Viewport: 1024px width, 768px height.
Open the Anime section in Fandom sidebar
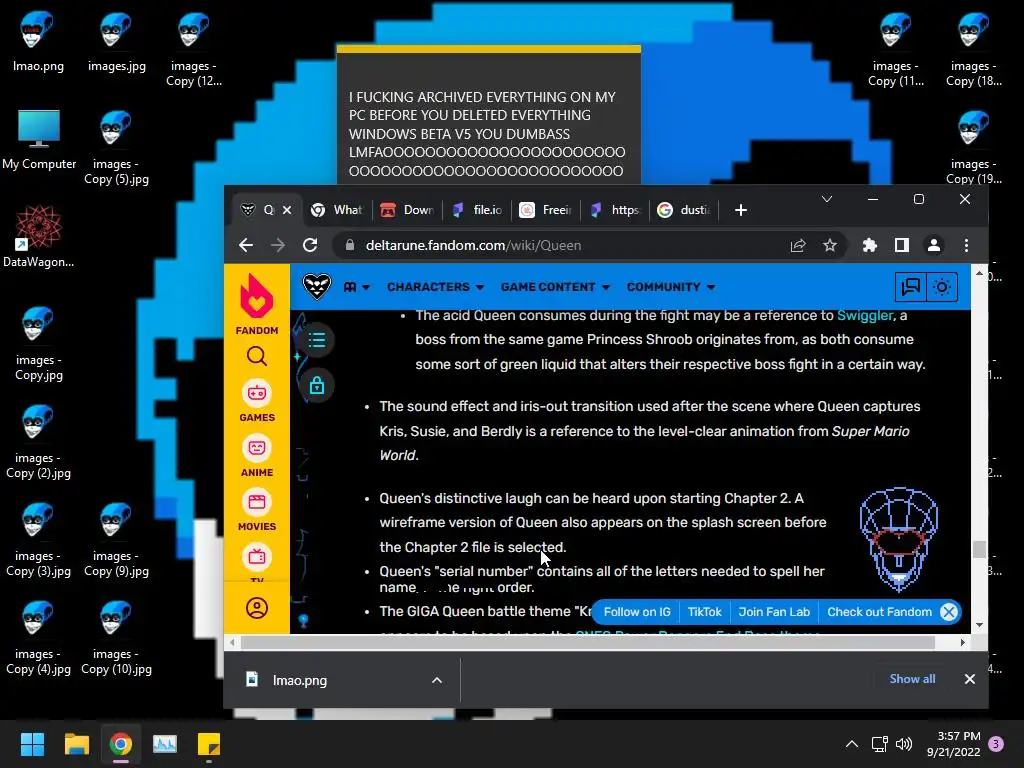tap(257, 456)
